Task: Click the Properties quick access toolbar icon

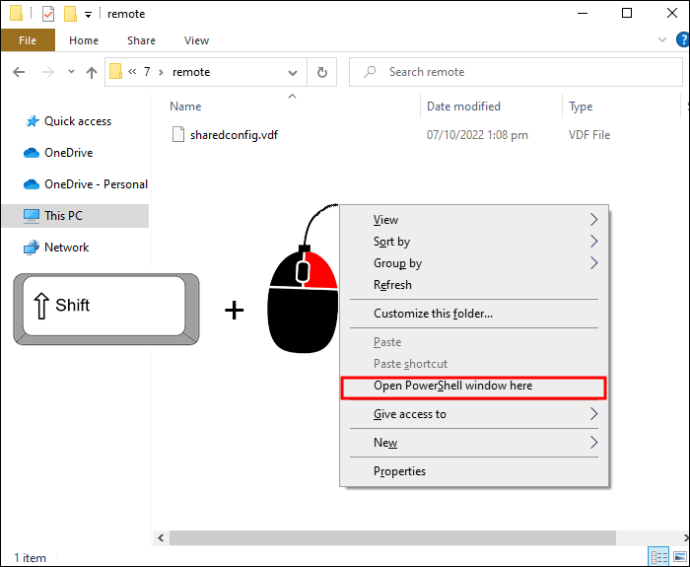Action: pos(48,14)
